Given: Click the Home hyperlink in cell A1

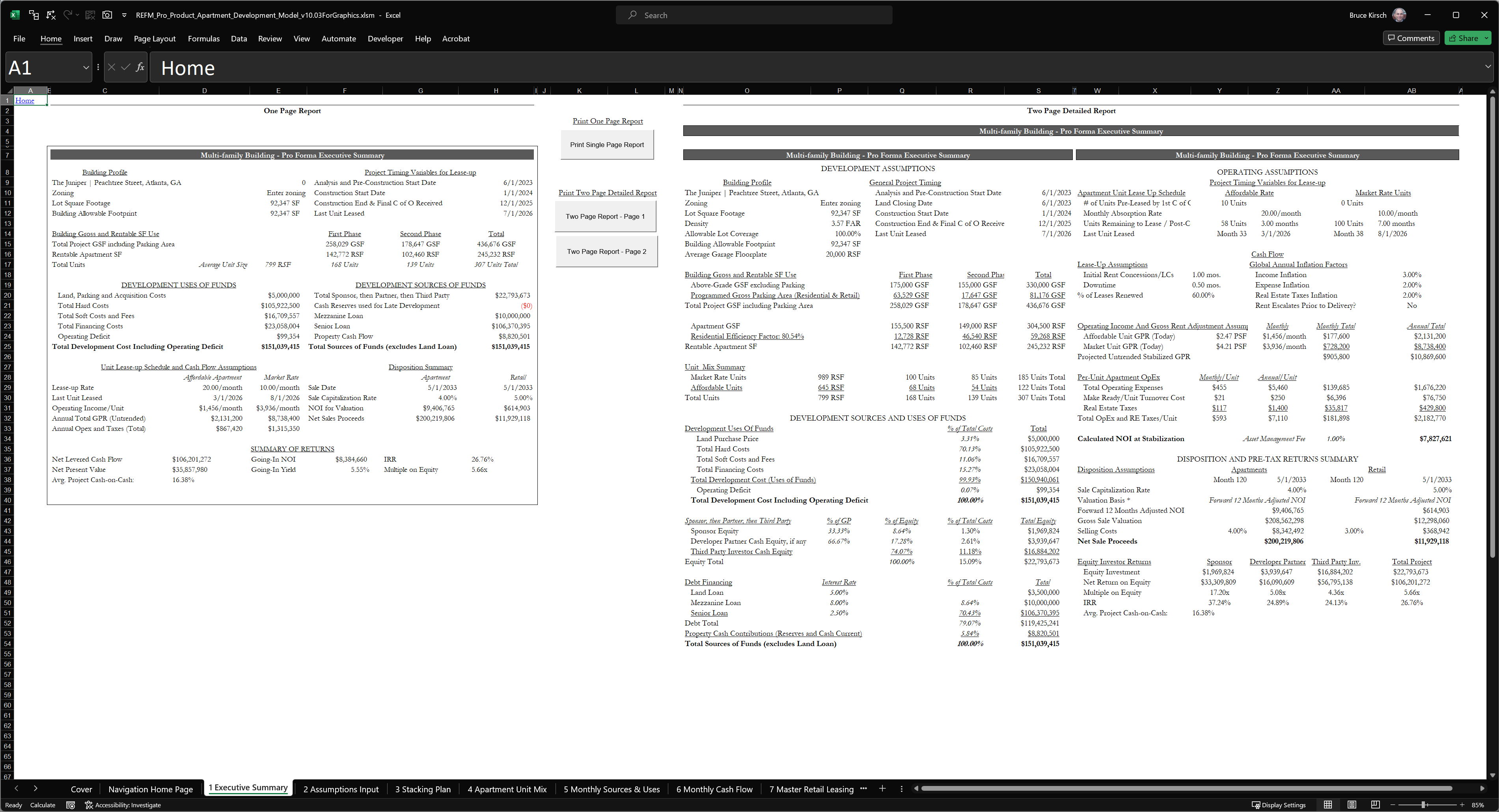Looking at the screenshot, I should (x=24, y=101).
